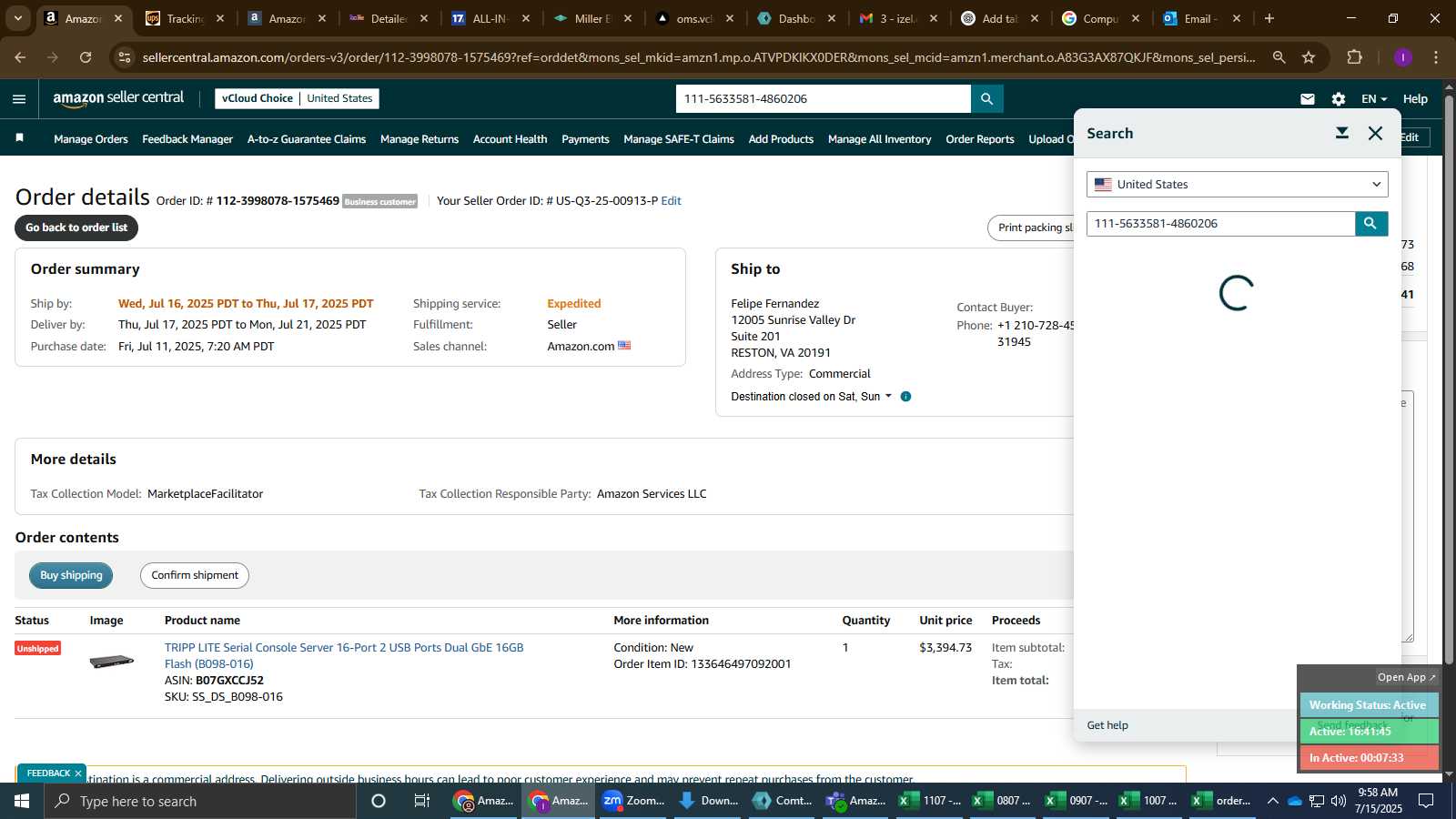
Task: Show hidden system tray icons
Action: [x=1272, y=801]
